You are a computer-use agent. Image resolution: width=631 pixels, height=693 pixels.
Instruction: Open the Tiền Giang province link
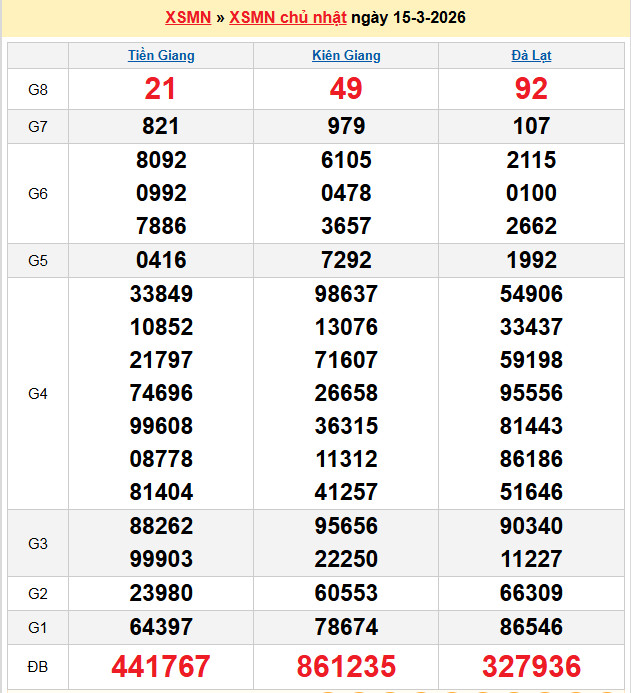point(161,56)
